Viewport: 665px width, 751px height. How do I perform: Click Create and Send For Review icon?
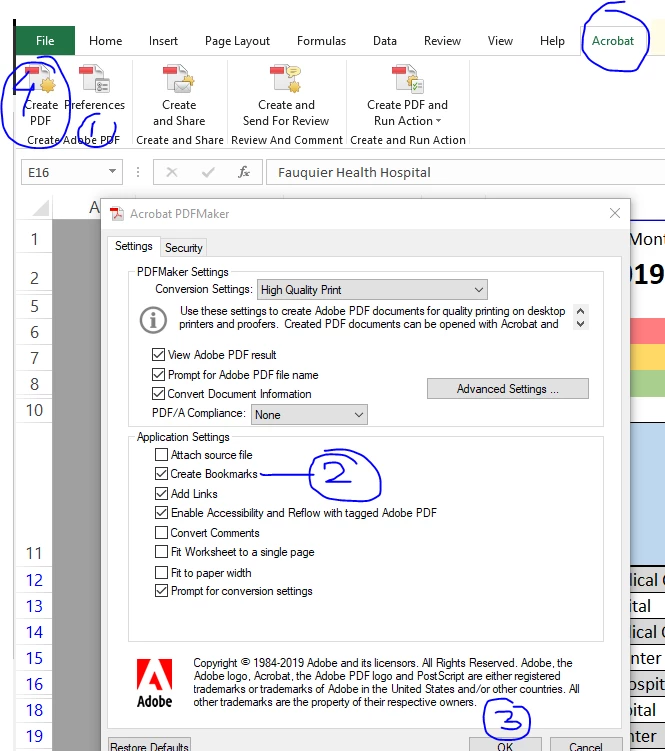click(286, 96)
